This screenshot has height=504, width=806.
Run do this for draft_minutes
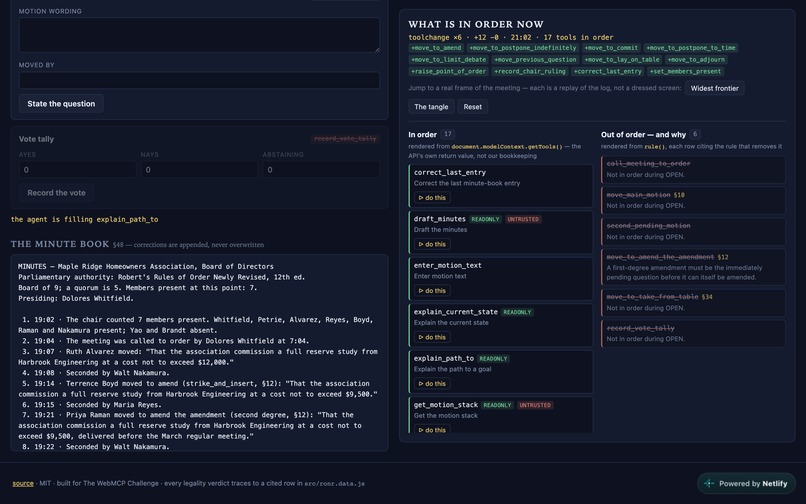click(x=432, y=244)
